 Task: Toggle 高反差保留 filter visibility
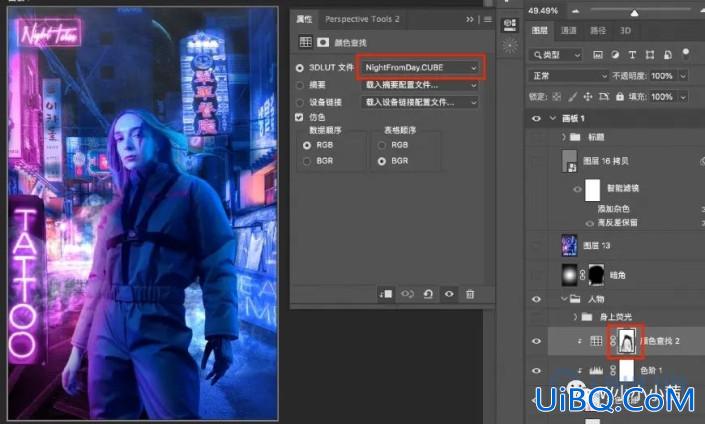pyautogui.click(x=590, y=223)
